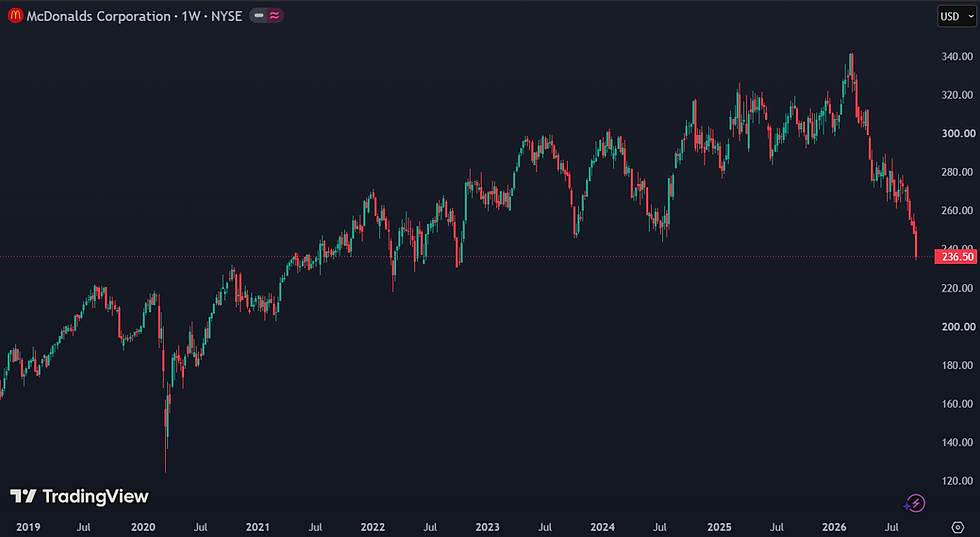The image size is (980, 537).
Task: Click the 200.00 price axis label
Action: 958,327
